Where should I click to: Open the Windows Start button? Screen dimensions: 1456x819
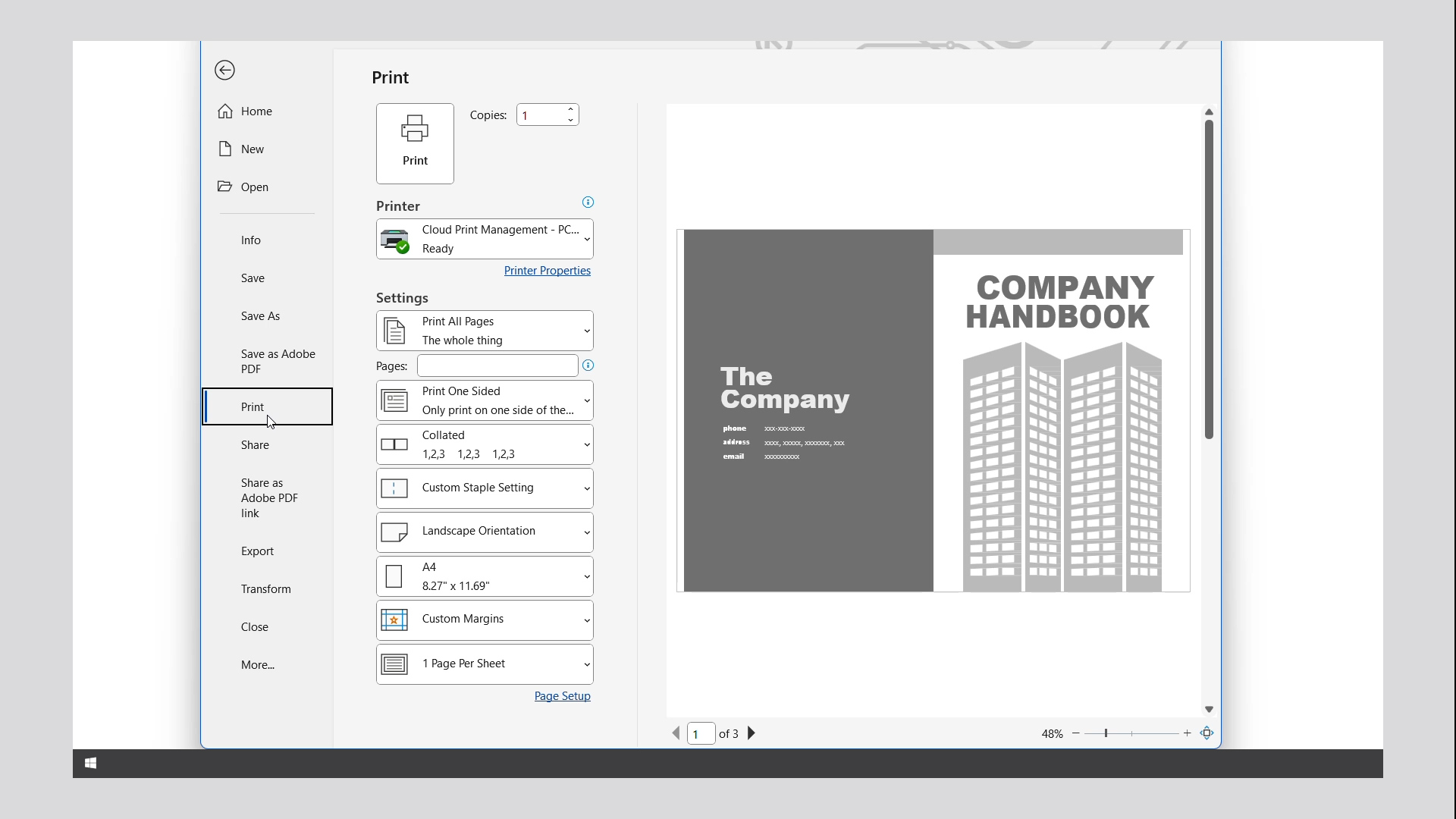point(90,764)
